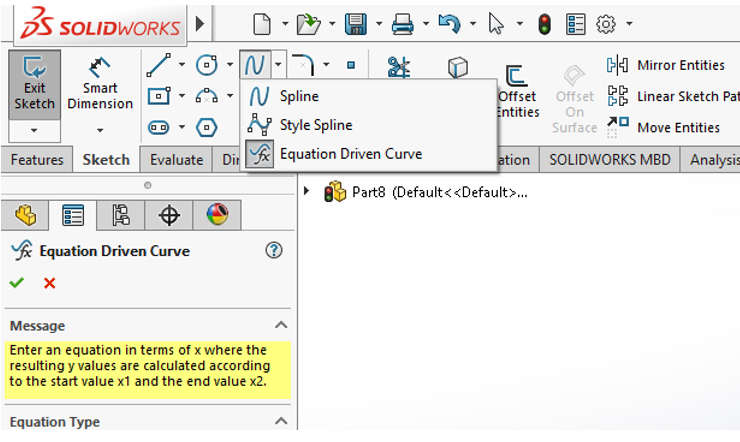Click Move Entities

pos(664,127)
